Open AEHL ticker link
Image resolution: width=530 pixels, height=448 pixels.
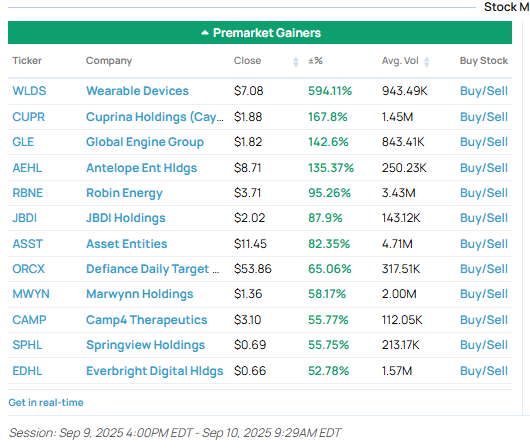(x=27, y=168)
